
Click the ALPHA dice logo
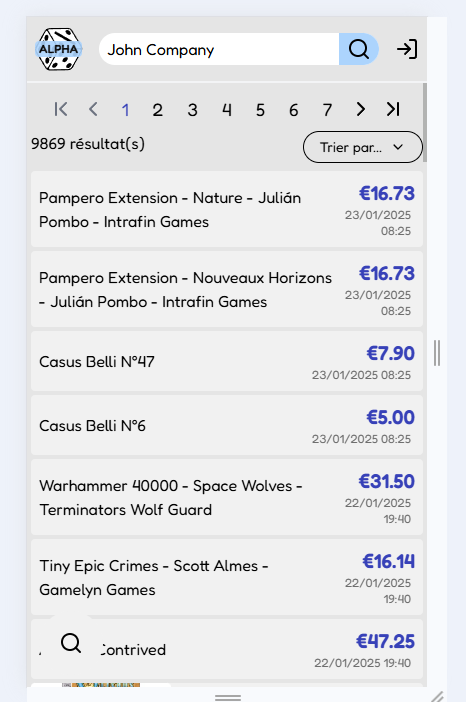point(58,49)
